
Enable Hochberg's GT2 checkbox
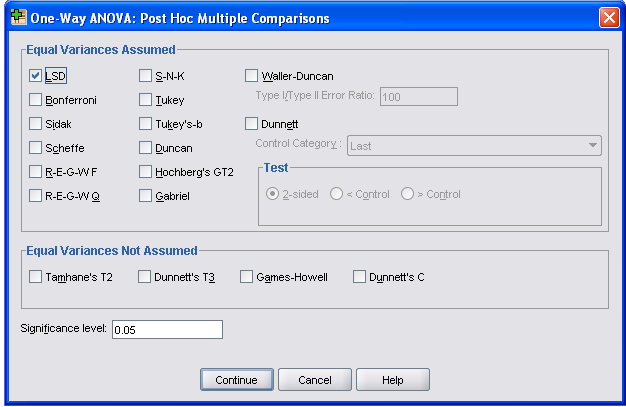coord(146,172)
